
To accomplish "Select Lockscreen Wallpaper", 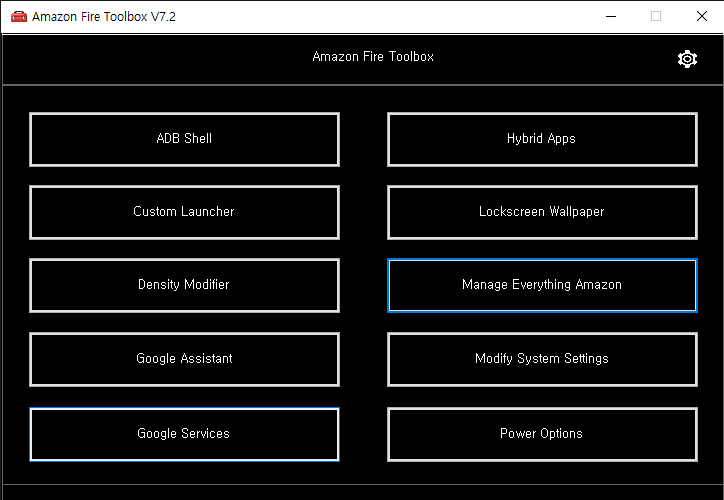I will tap(542, 212).
